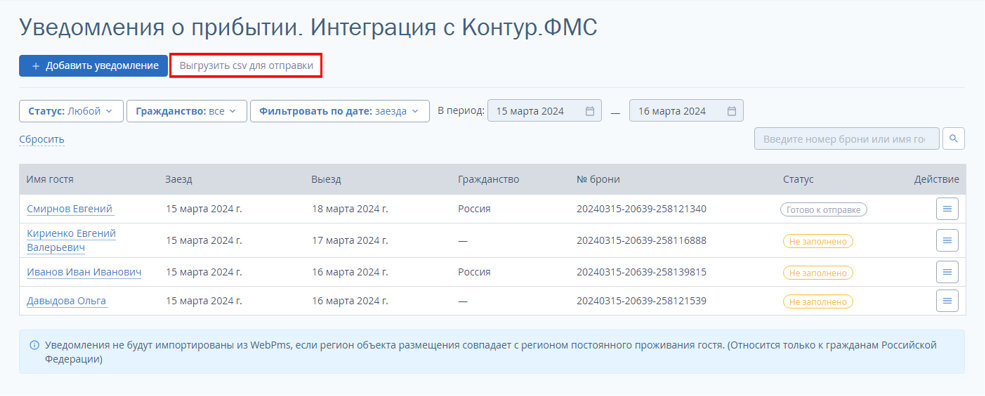Screen dimensions: 985x396
Task: Click the Сбросить filters link
Action: (x=41, y=140)
